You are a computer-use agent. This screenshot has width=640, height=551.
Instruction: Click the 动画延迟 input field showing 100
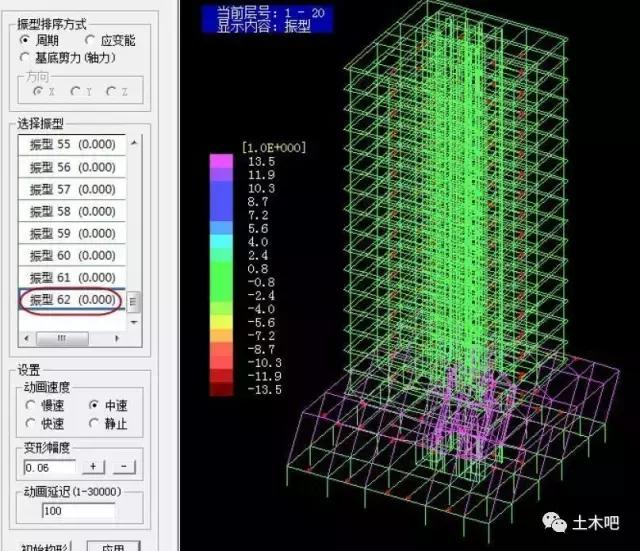(x=78, y=511)
